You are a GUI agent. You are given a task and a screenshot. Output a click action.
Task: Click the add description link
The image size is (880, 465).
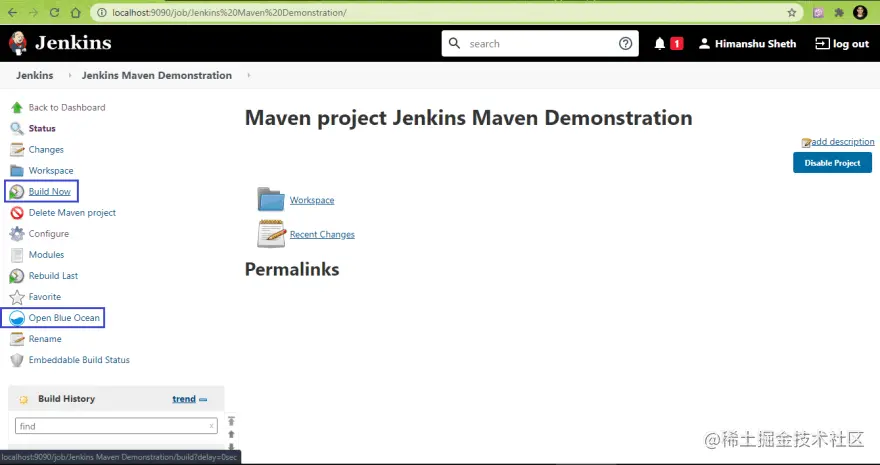(x=843, y=141)
